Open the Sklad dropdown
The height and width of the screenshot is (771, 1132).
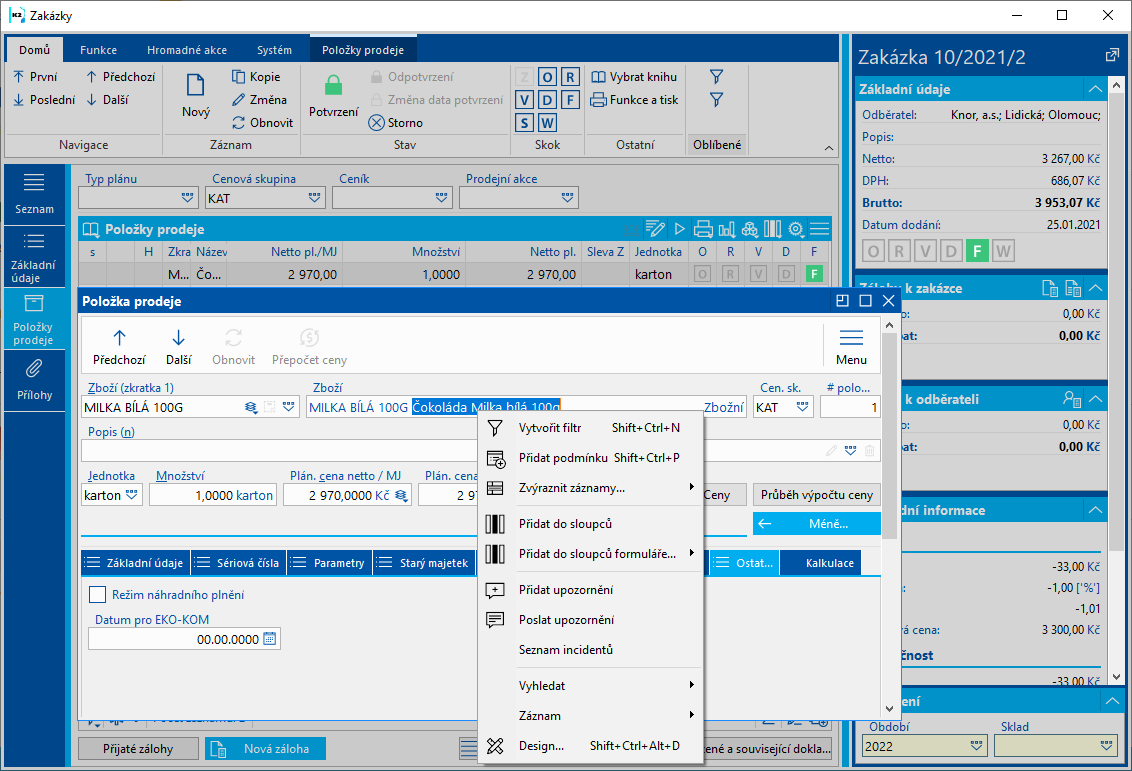point(1107,746)
